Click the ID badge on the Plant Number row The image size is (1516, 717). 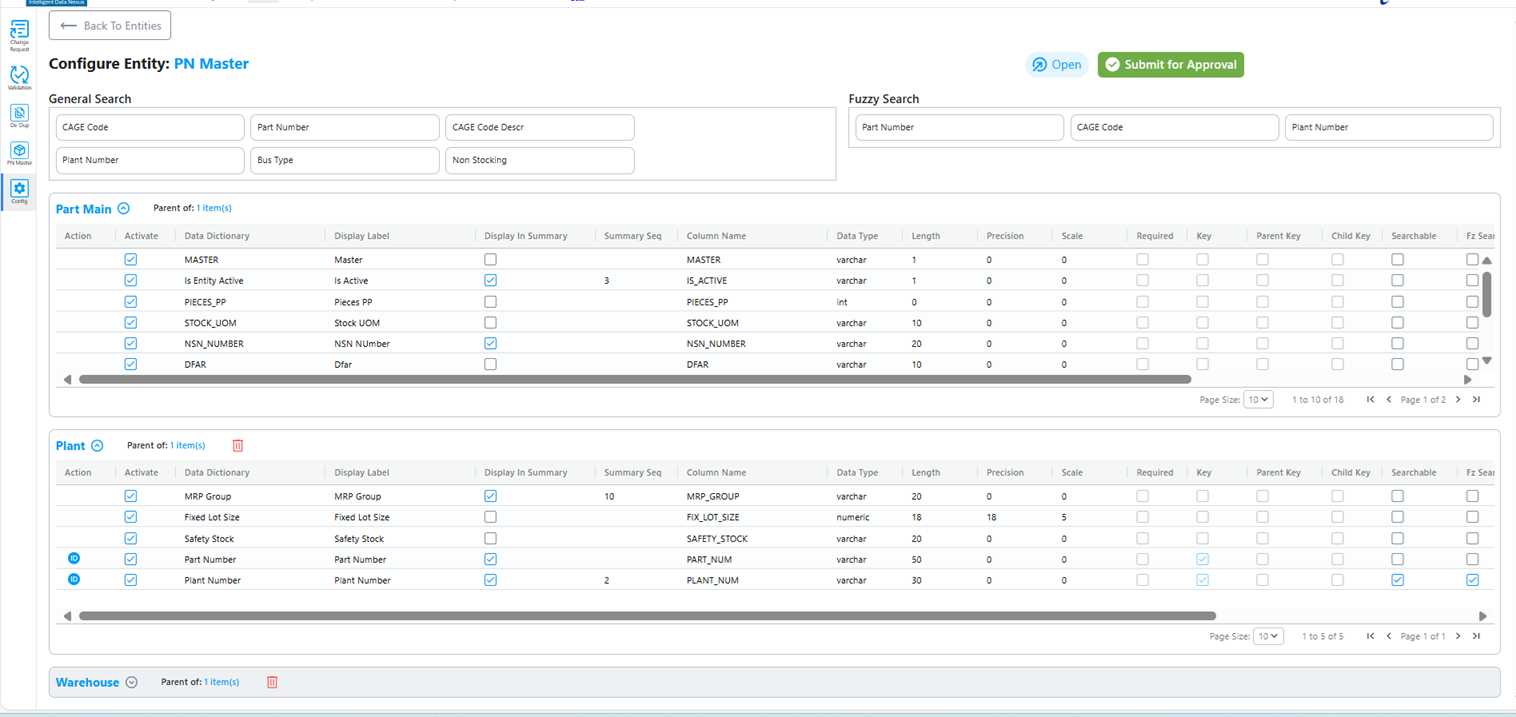click(x=74, y=580)
